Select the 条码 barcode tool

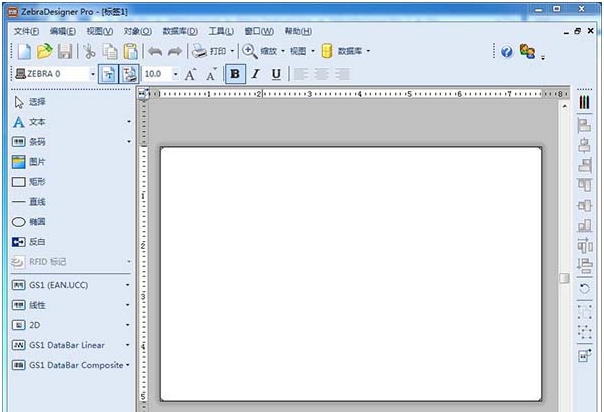[x=29, y=142]
